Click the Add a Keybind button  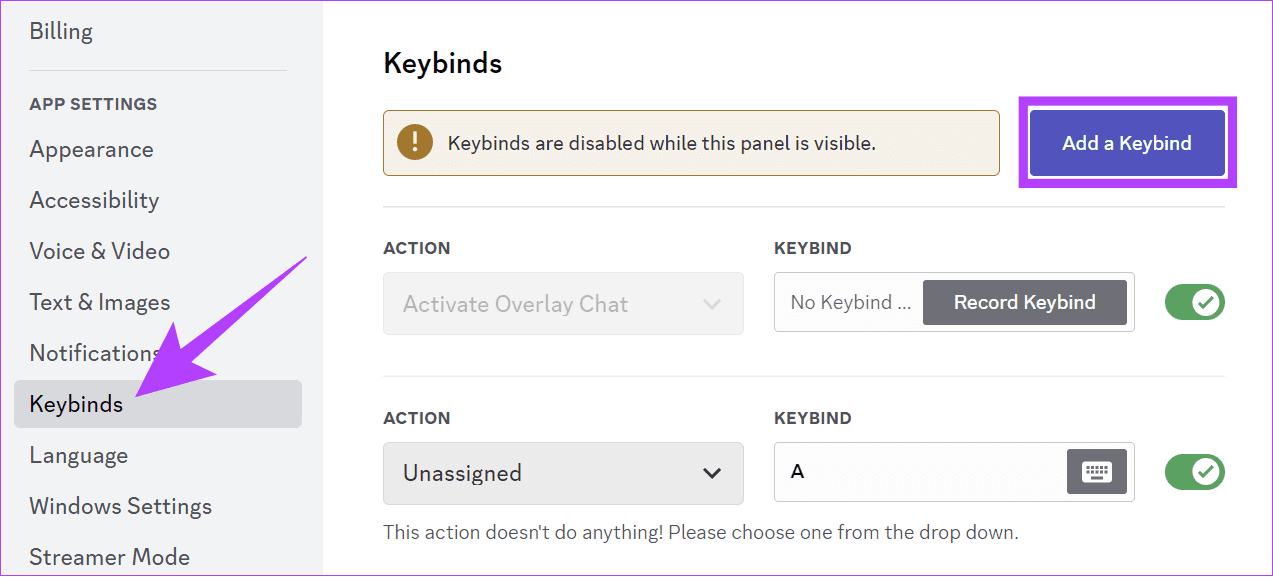pyautogui.click(x=1126, y=142)
